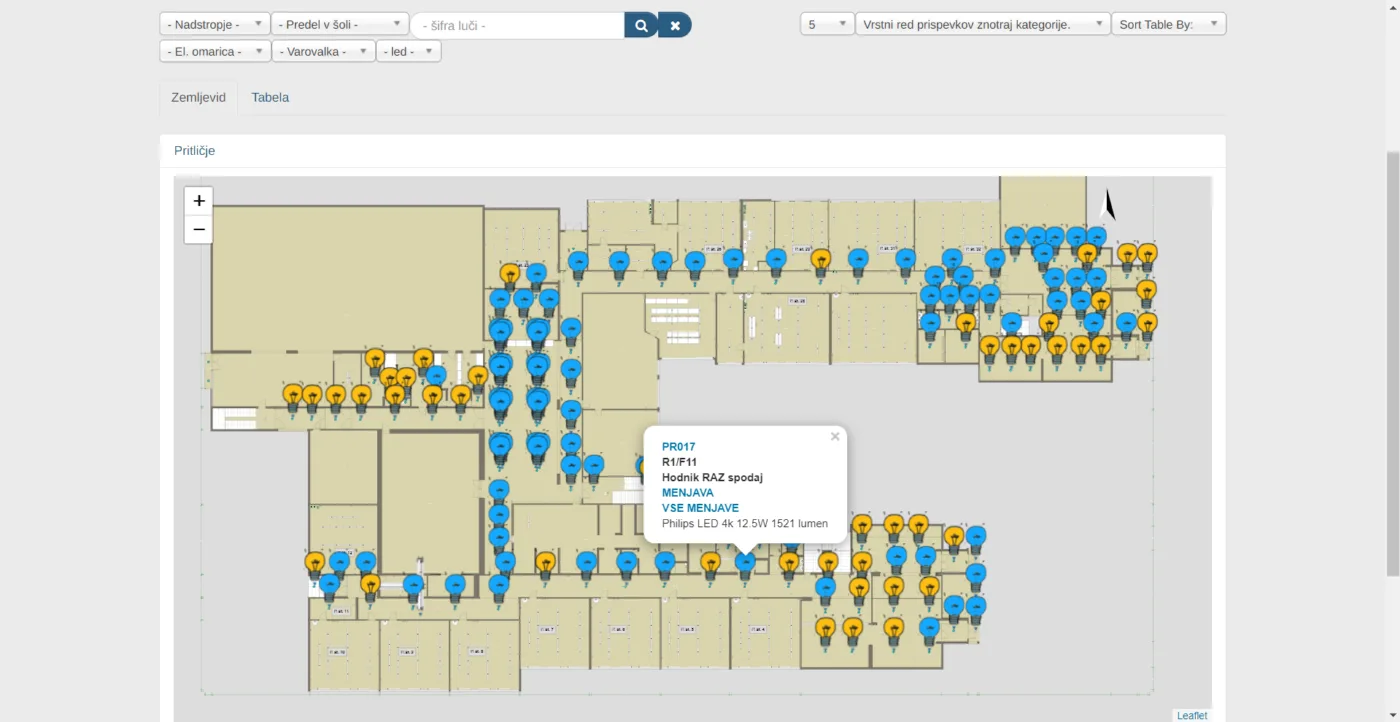Screen dimensions: 1400x722
Task: Zoom out of the map
Action: [199, 229]
